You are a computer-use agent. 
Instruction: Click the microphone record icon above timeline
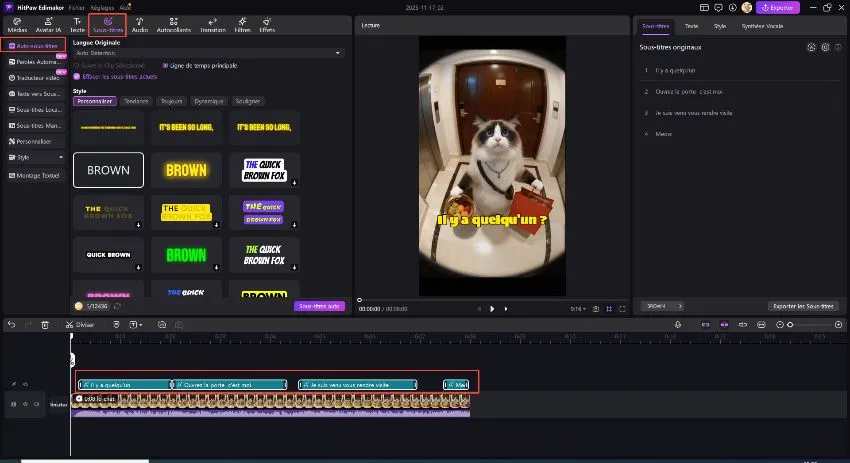click(678, 324)
